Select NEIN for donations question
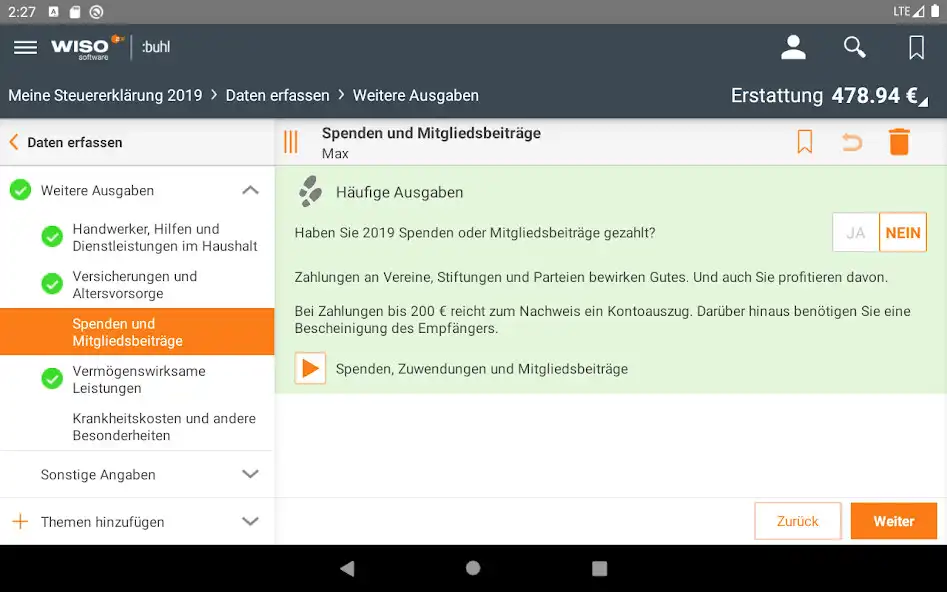This screenshot has height=592, width=947. [902, 231]
